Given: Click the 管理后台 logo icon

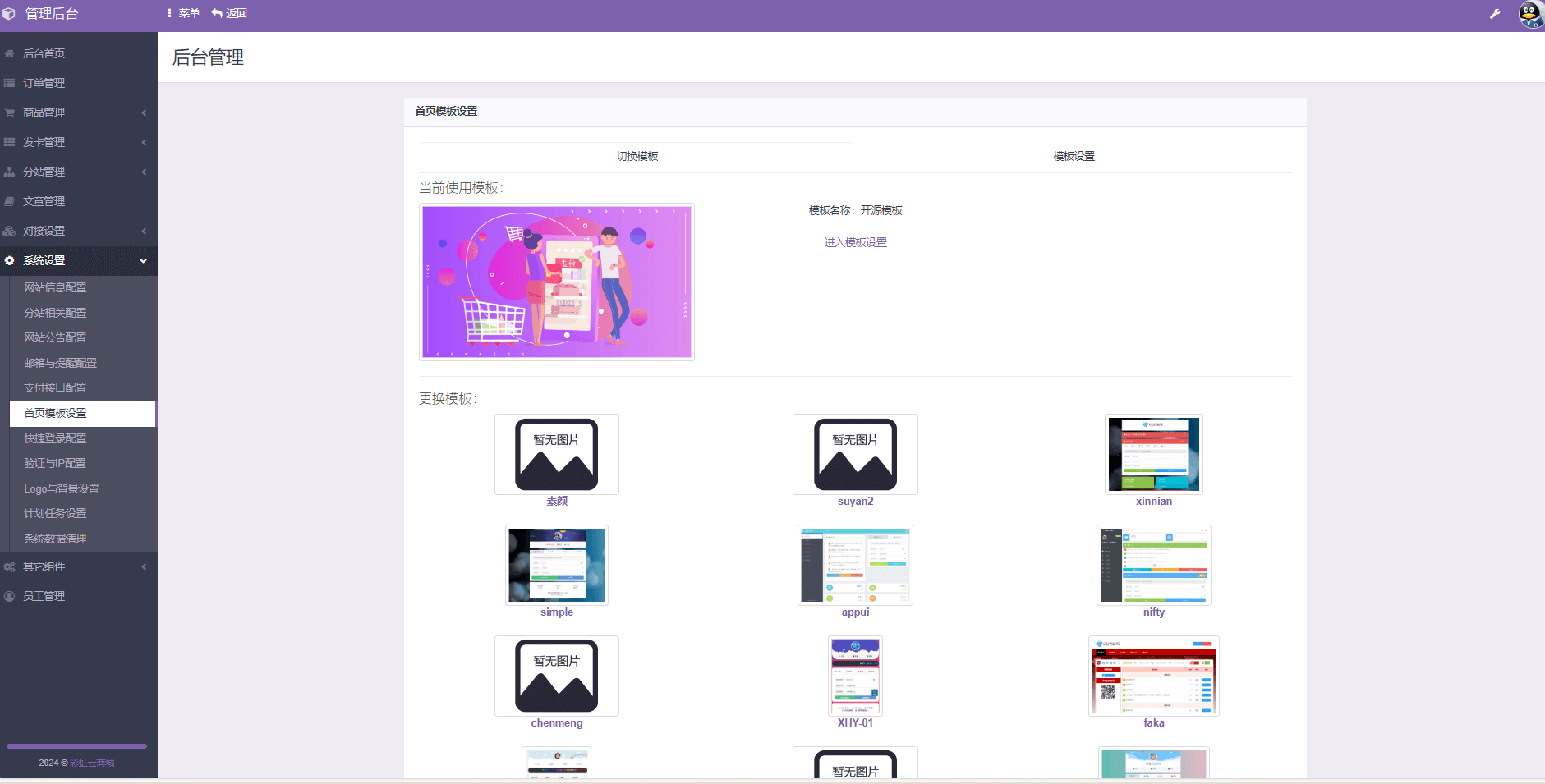Looking at the screenshot, I should pyautogui.click(x=9, y=13).
